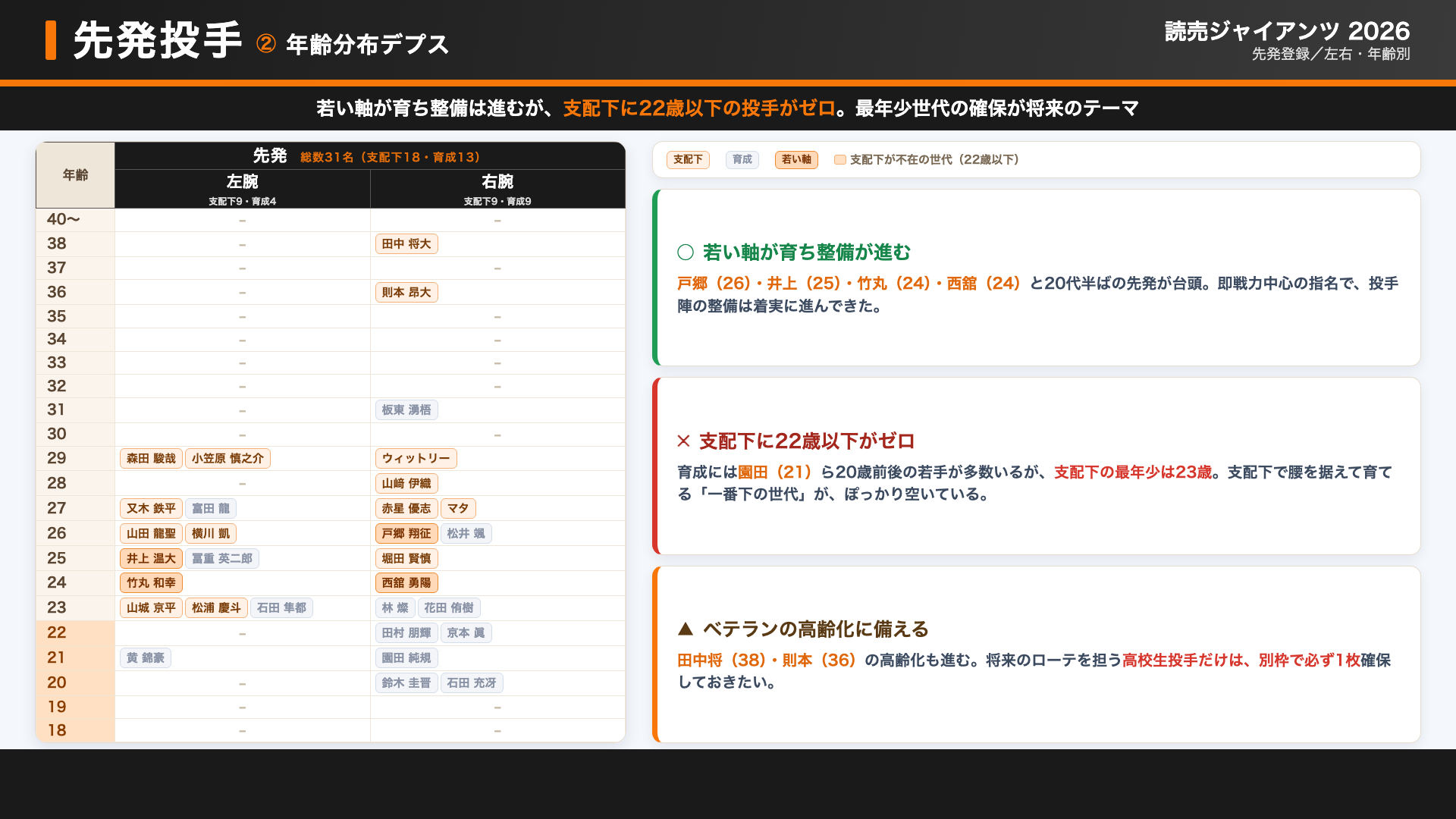Viewport: 1456px width, 819px height.
Task: Select the ウィットリー player tag
Action: (416, 459)
